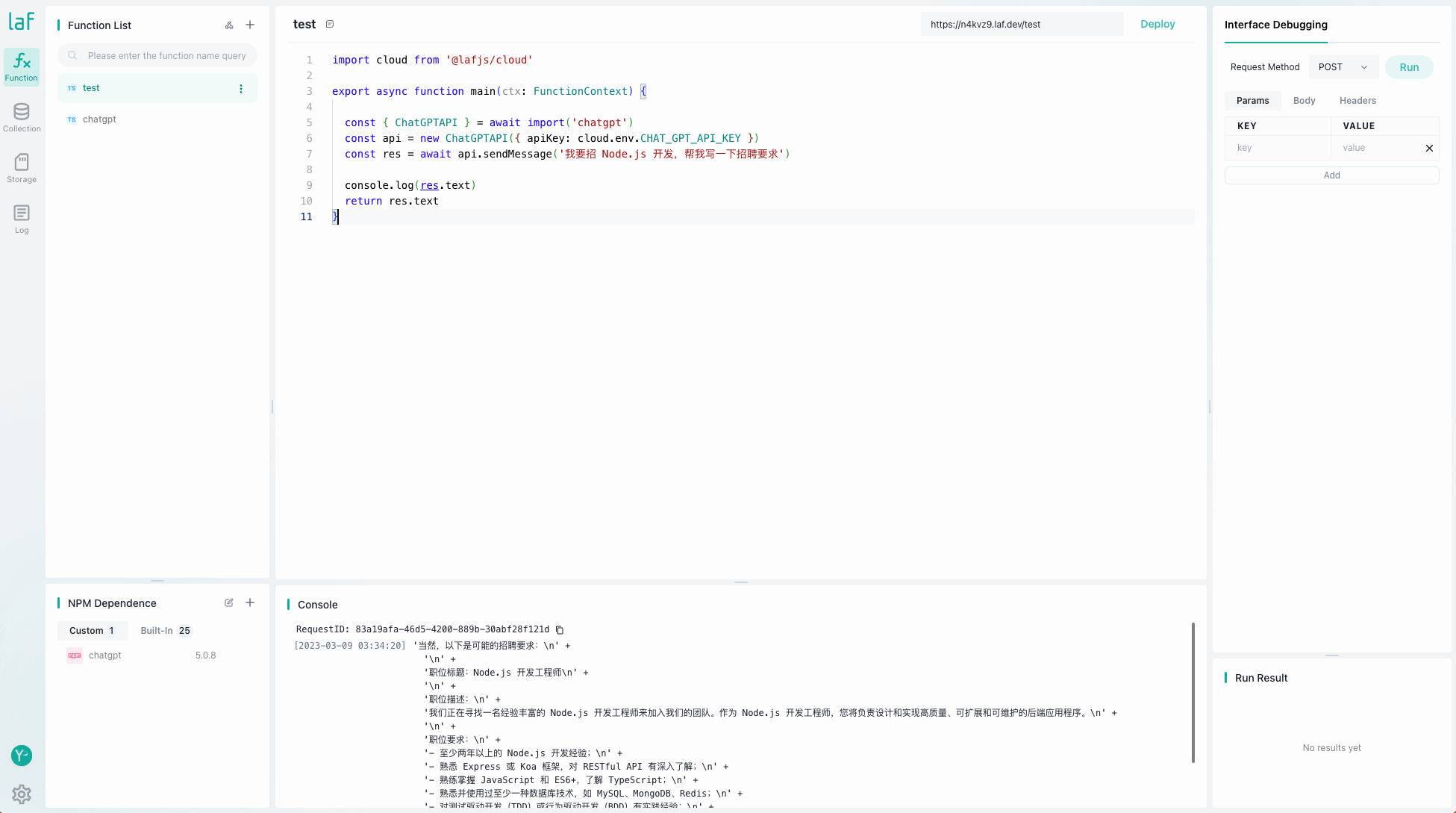Click the return res.text line

tap(391, 201)
